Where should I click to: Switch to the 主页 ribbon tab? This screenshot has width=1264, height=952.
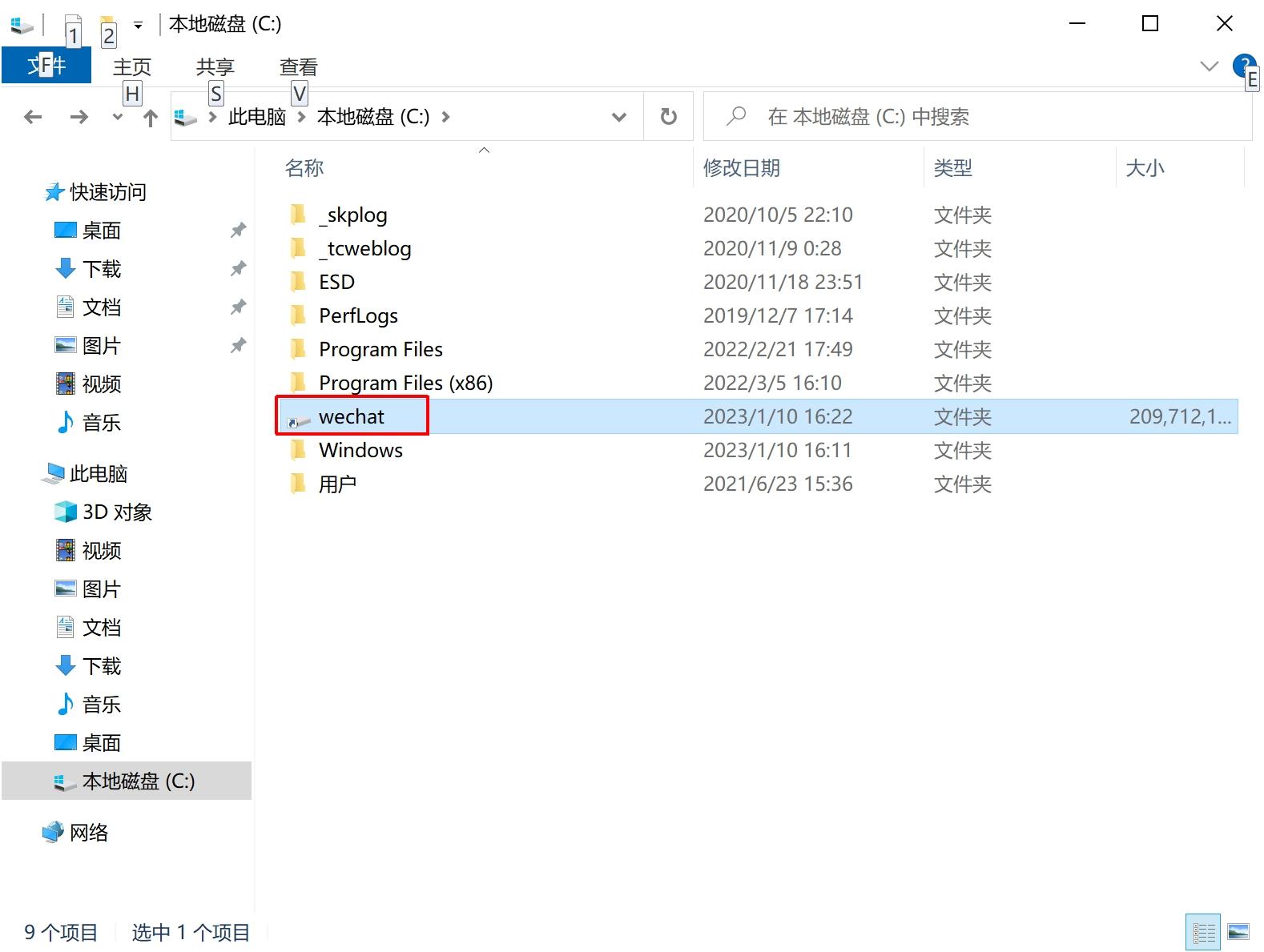coord(132,67)
